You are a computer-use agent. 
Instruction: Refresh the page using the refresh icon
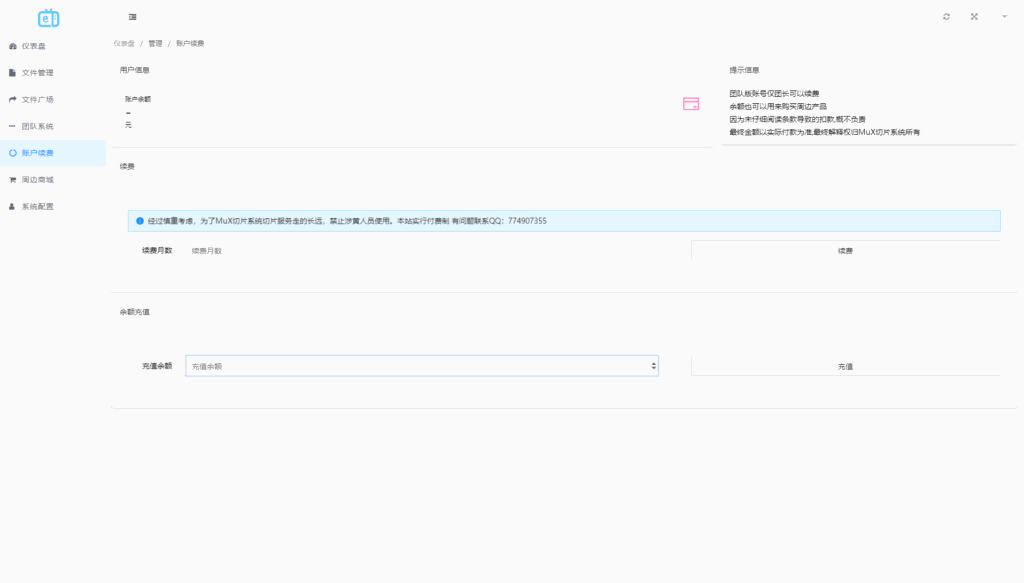point(948,16)
